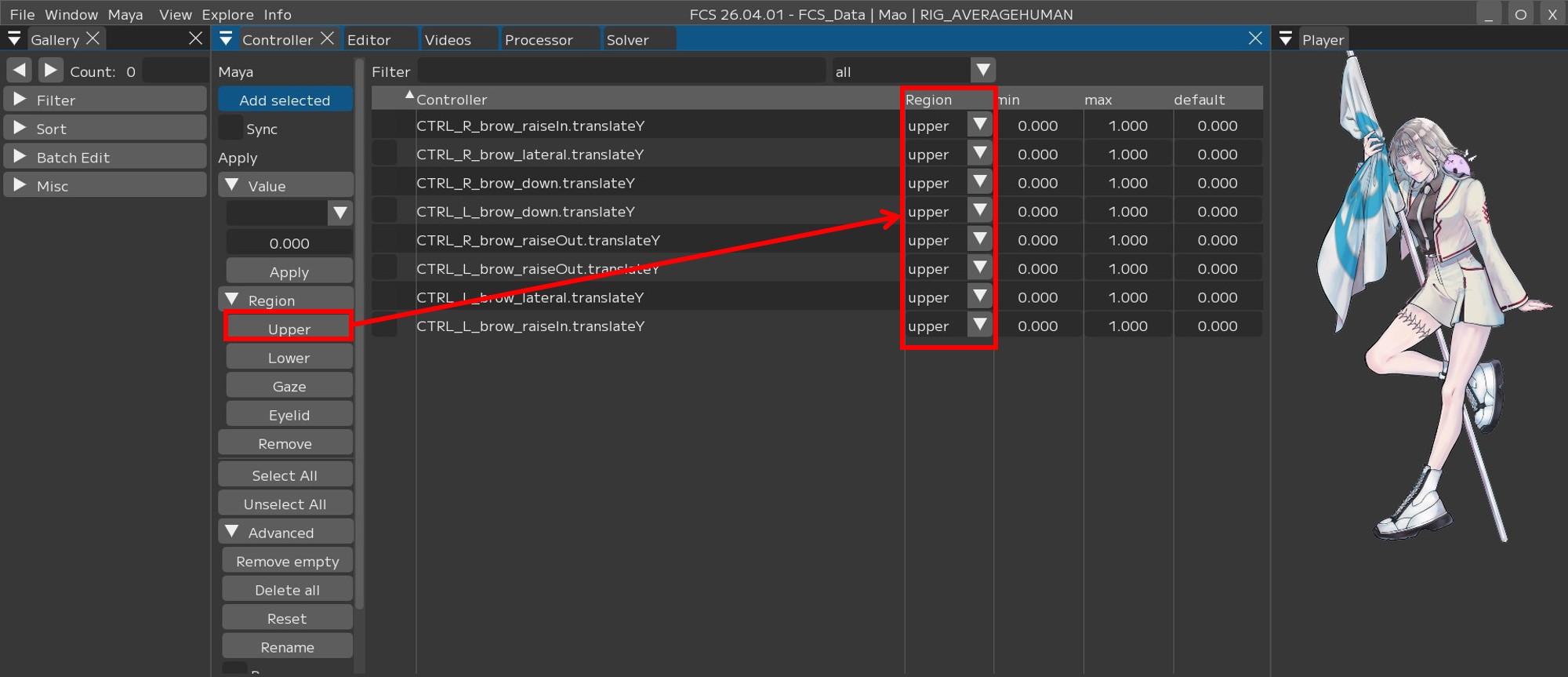Viewport: 1568px width, 677px height.
Task: Open the Player panel menu triangle icon
Action: pyautogui.click(x=1286, y=39)
